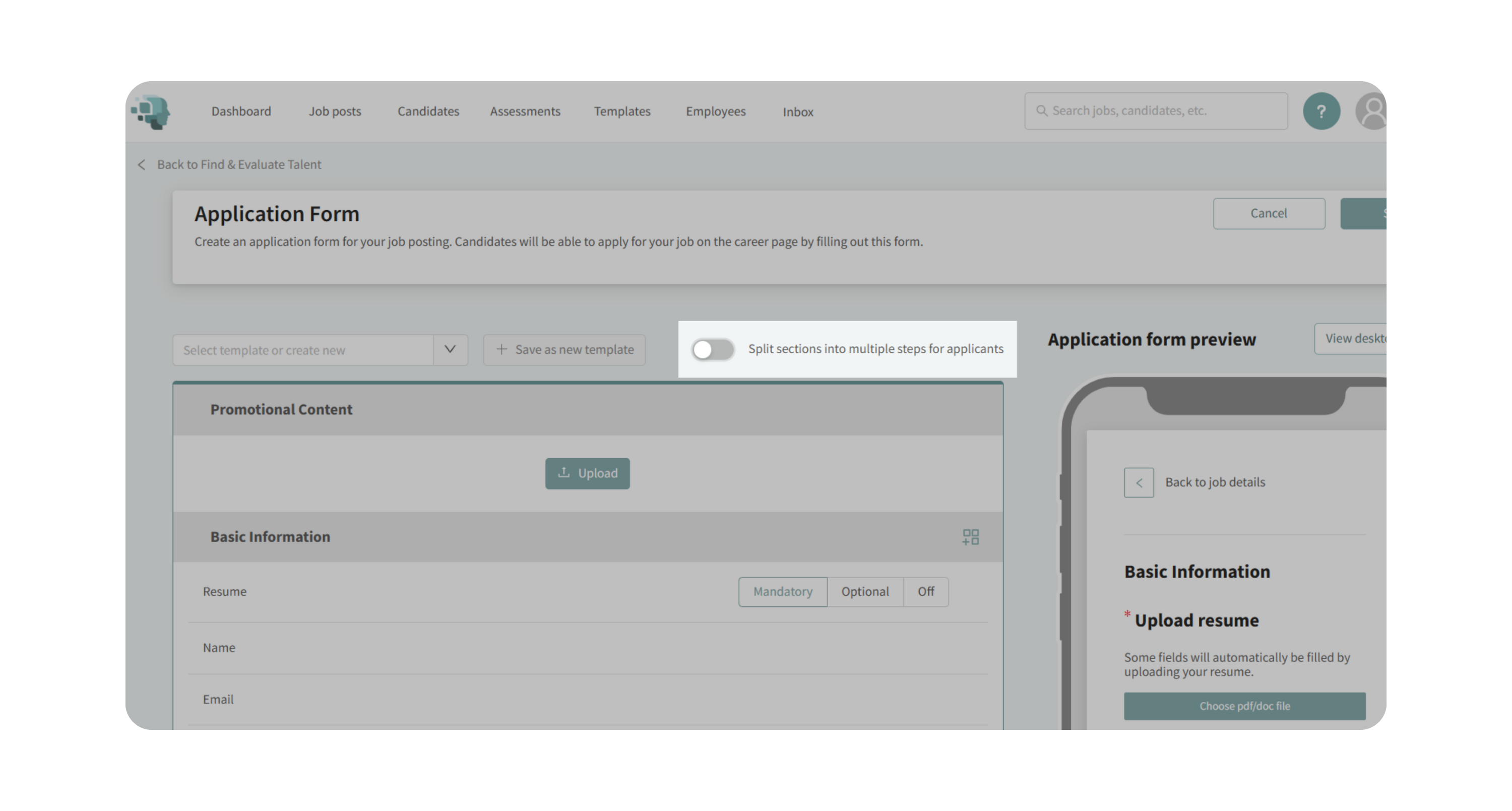Screen dimensions: 1512x811
Task: Click the search jobs, candidates input field
Action: pyautogui.click(x=1162, y=111)
